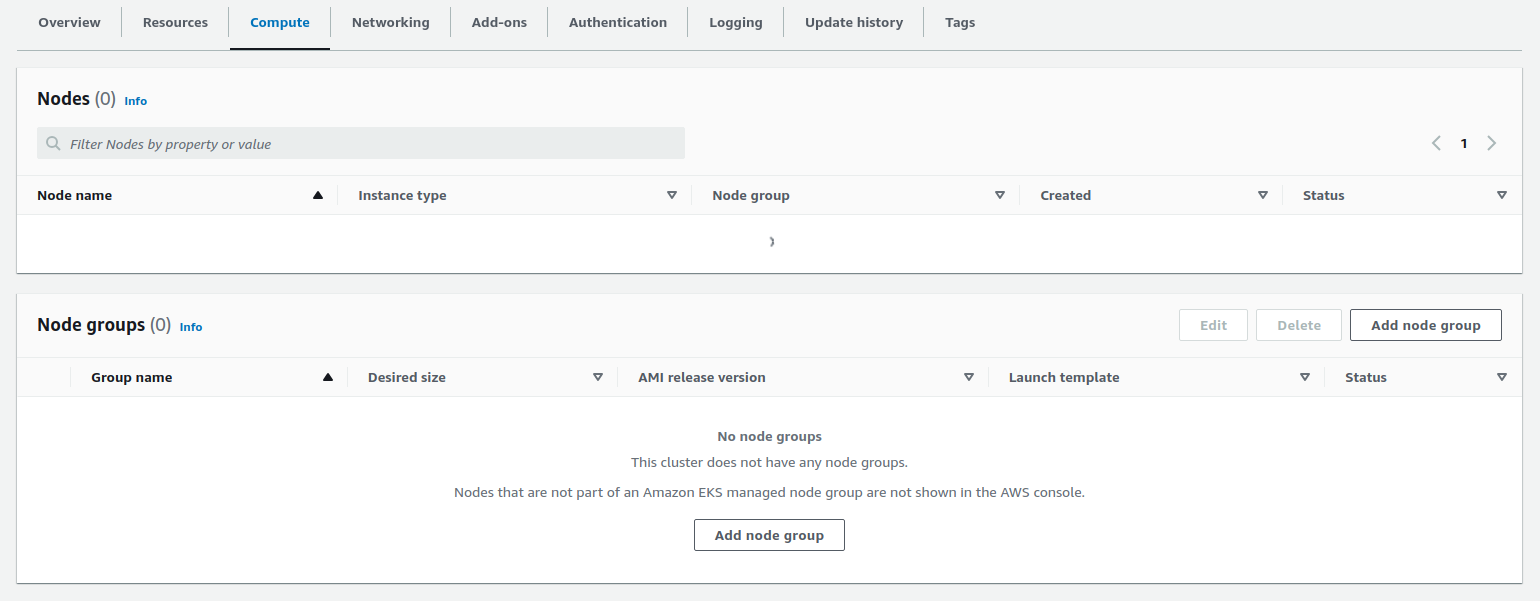Open the Launch template column filter icon

point(1305,377)
